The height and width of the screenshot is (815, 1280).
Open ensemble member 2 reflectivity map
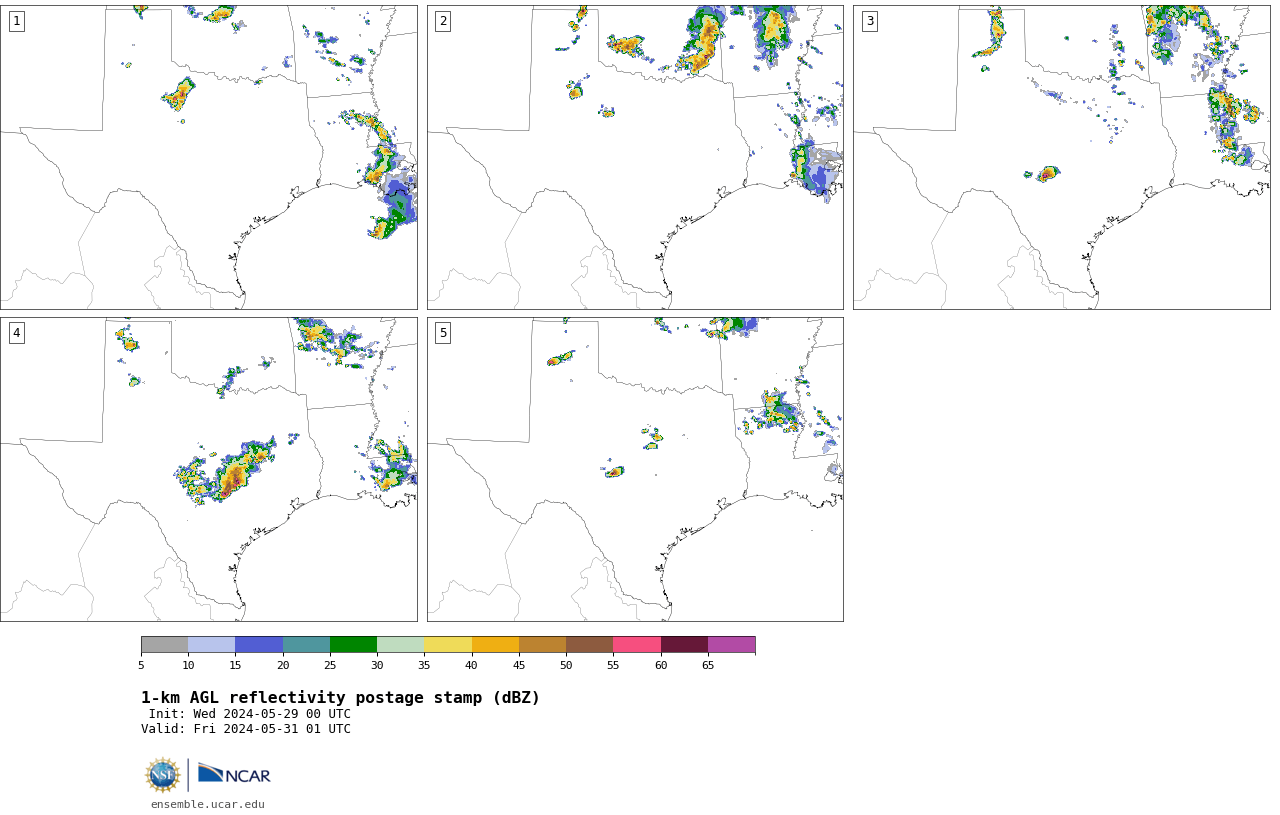coord(635,157)
